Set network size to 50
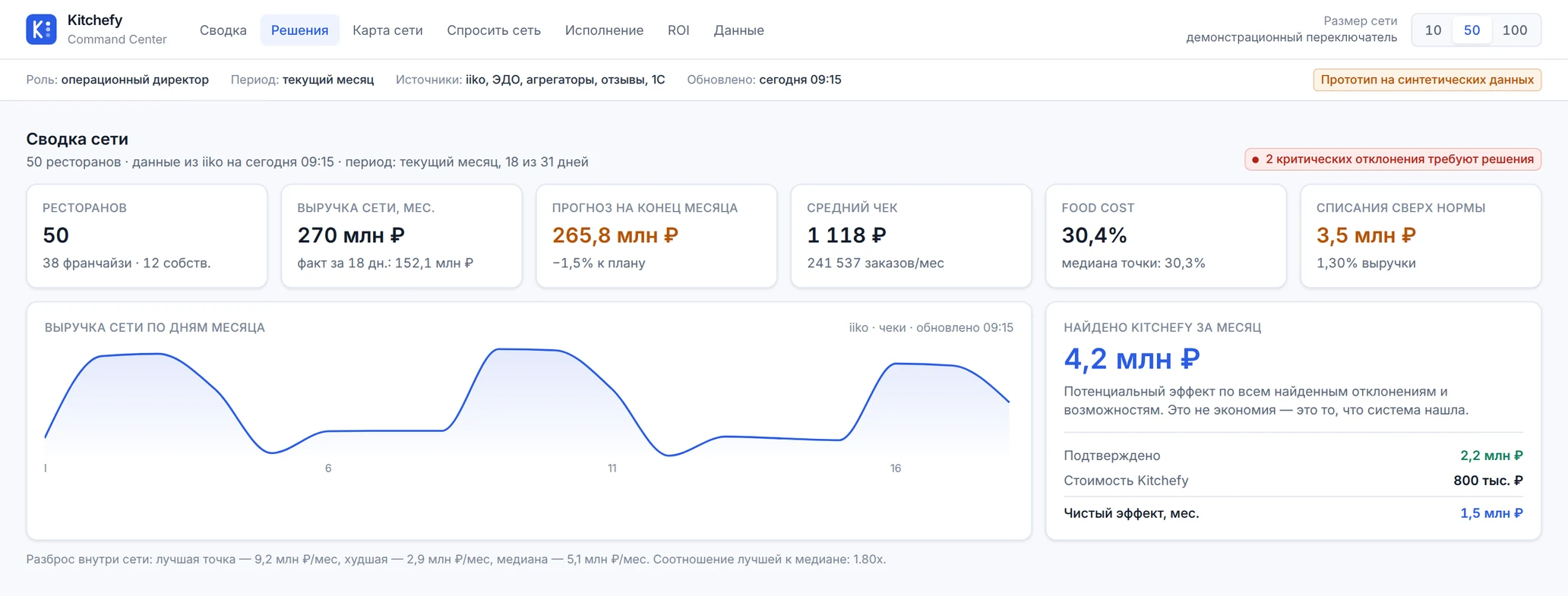 pyautogui.click(x=1472, y=30)
